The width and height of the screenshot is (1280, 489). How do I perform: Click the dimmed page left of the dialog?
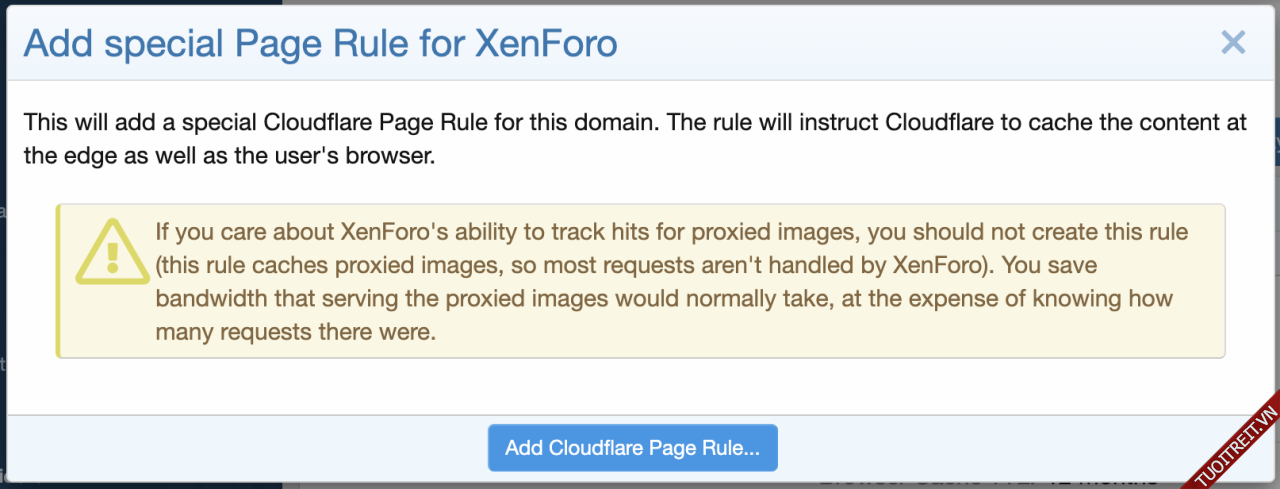click(3, 300)
